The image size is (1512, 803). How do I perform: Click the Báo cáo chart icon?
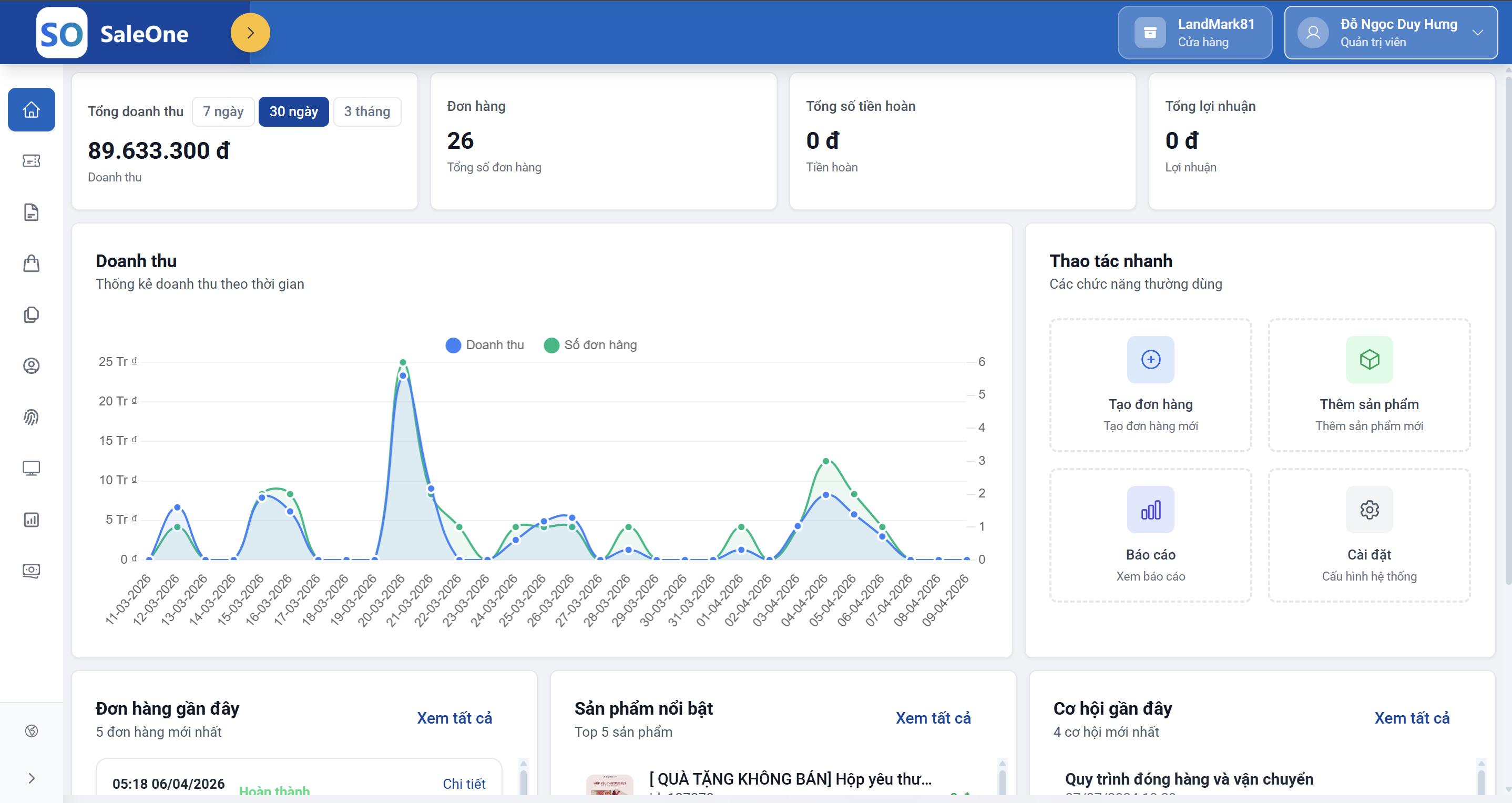tap(1150, 510)
